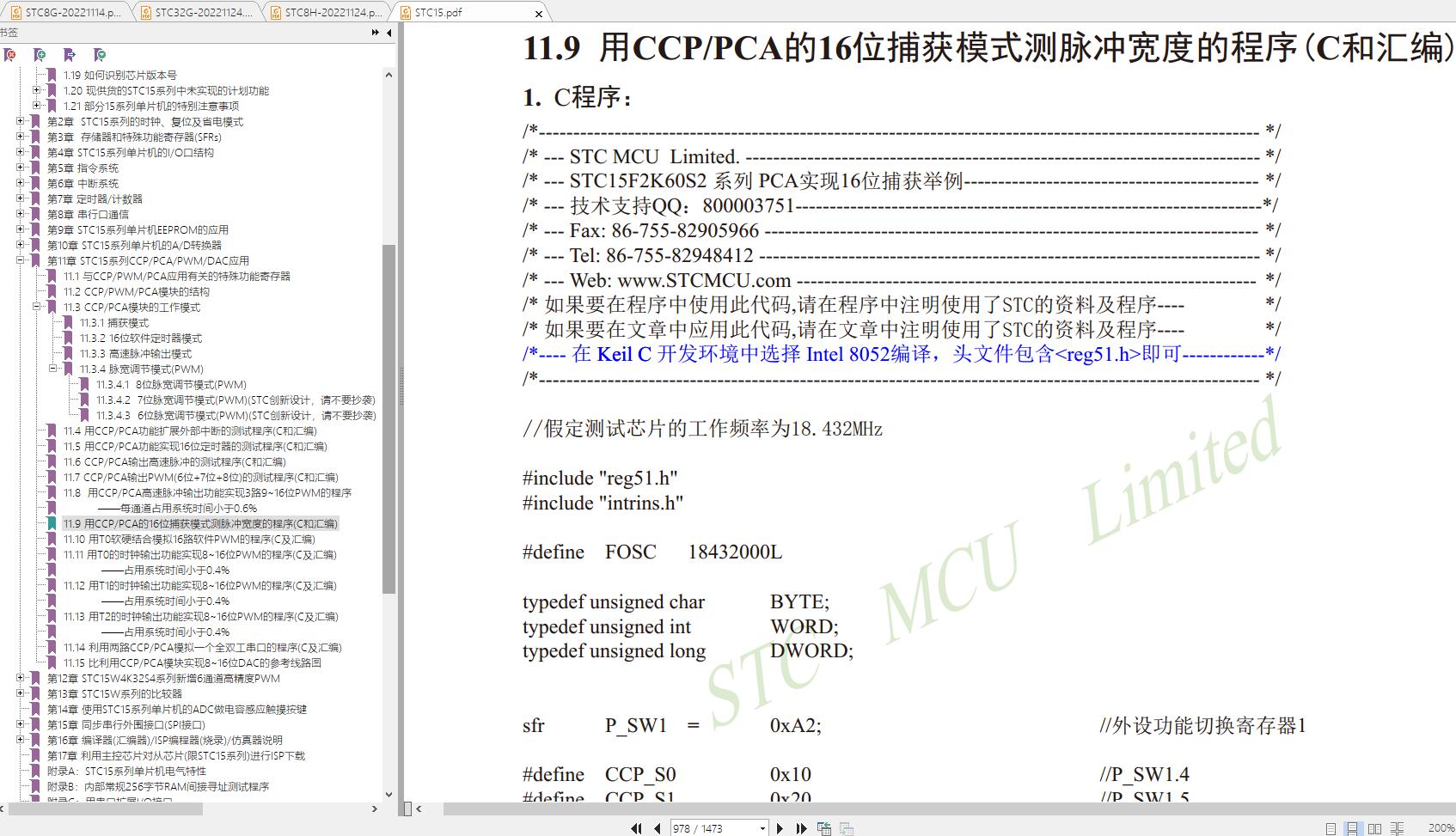This screenshot has height=836, width=1456.
Task: Select bookmark 11.14 模拟全双工串口
Action: tap(202, 648)
